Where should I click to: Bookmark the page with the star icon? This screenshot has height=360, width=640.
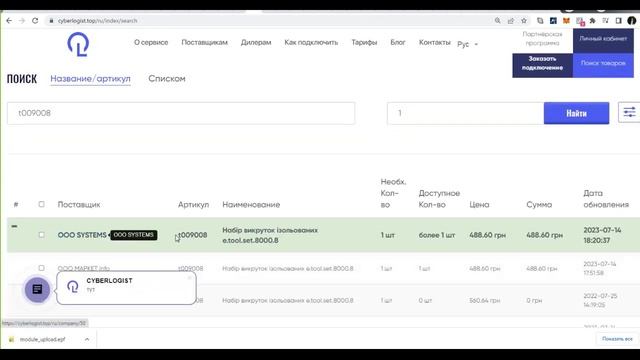click(x=524, y=20)
